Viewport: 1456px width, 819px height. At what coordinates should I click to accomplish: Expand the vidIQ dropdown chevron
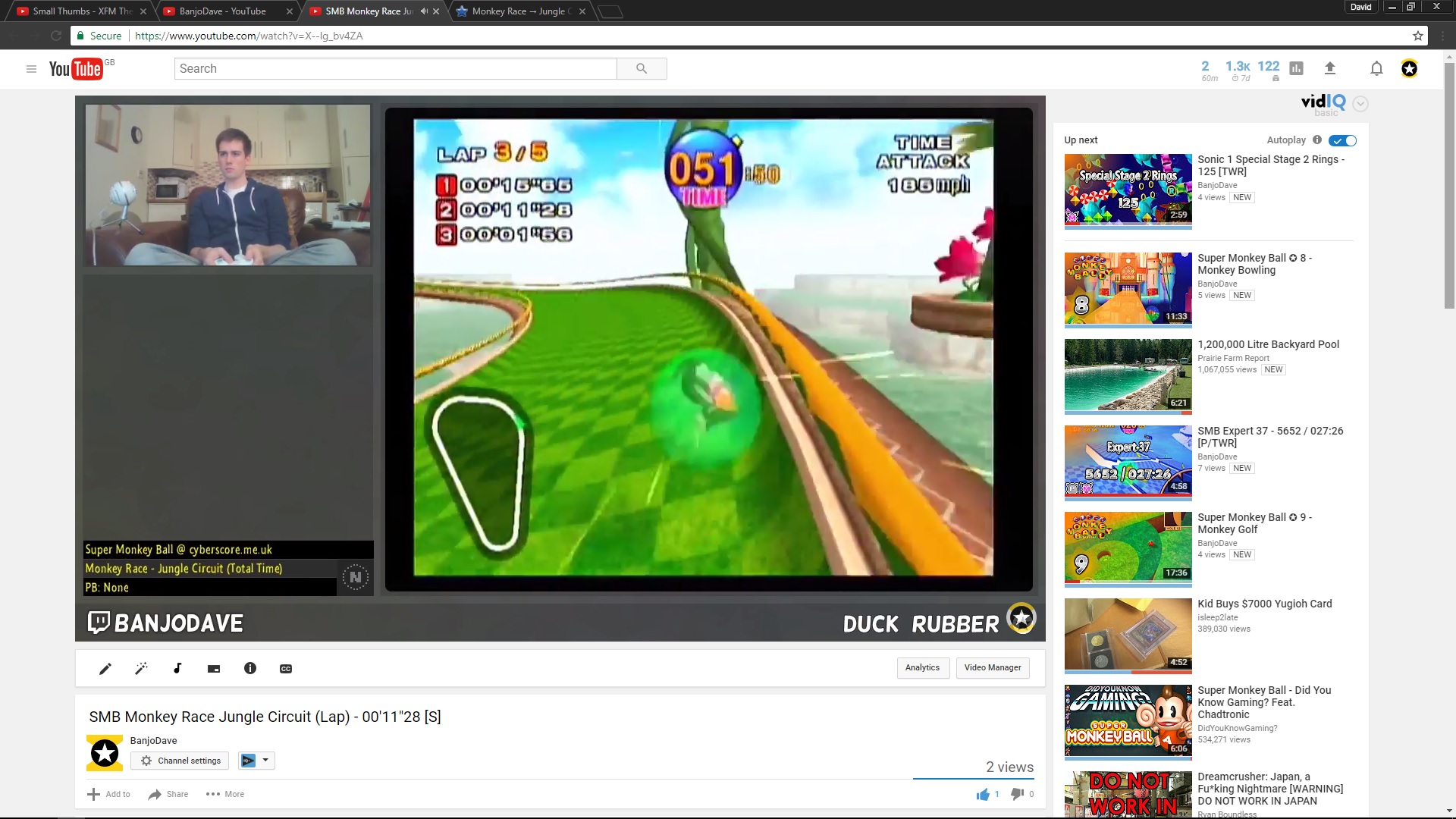click(x=1360, y=104)
